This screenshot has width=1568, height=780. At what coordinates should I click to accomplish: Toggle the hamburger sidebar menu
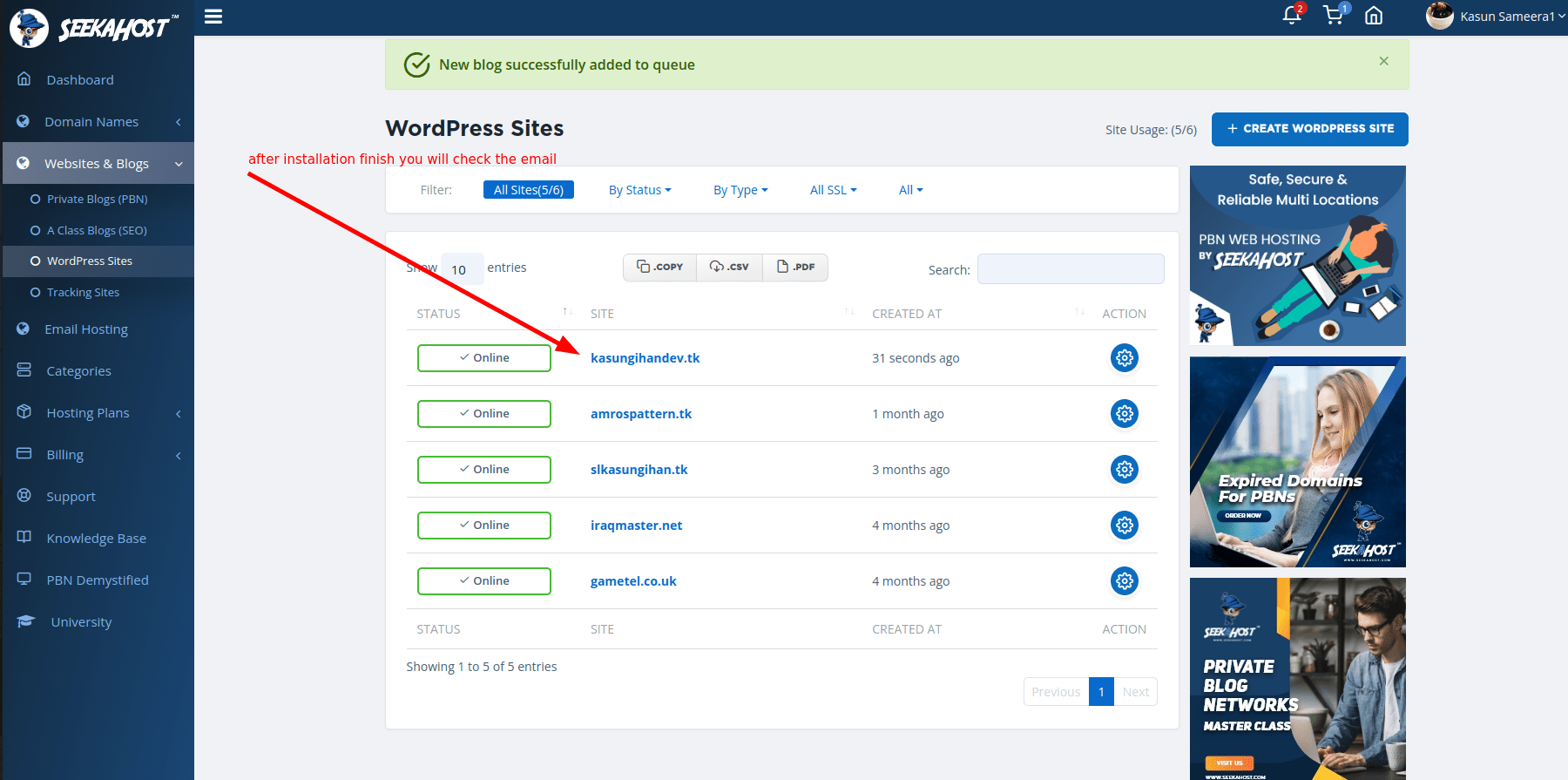tap(213, 17)
